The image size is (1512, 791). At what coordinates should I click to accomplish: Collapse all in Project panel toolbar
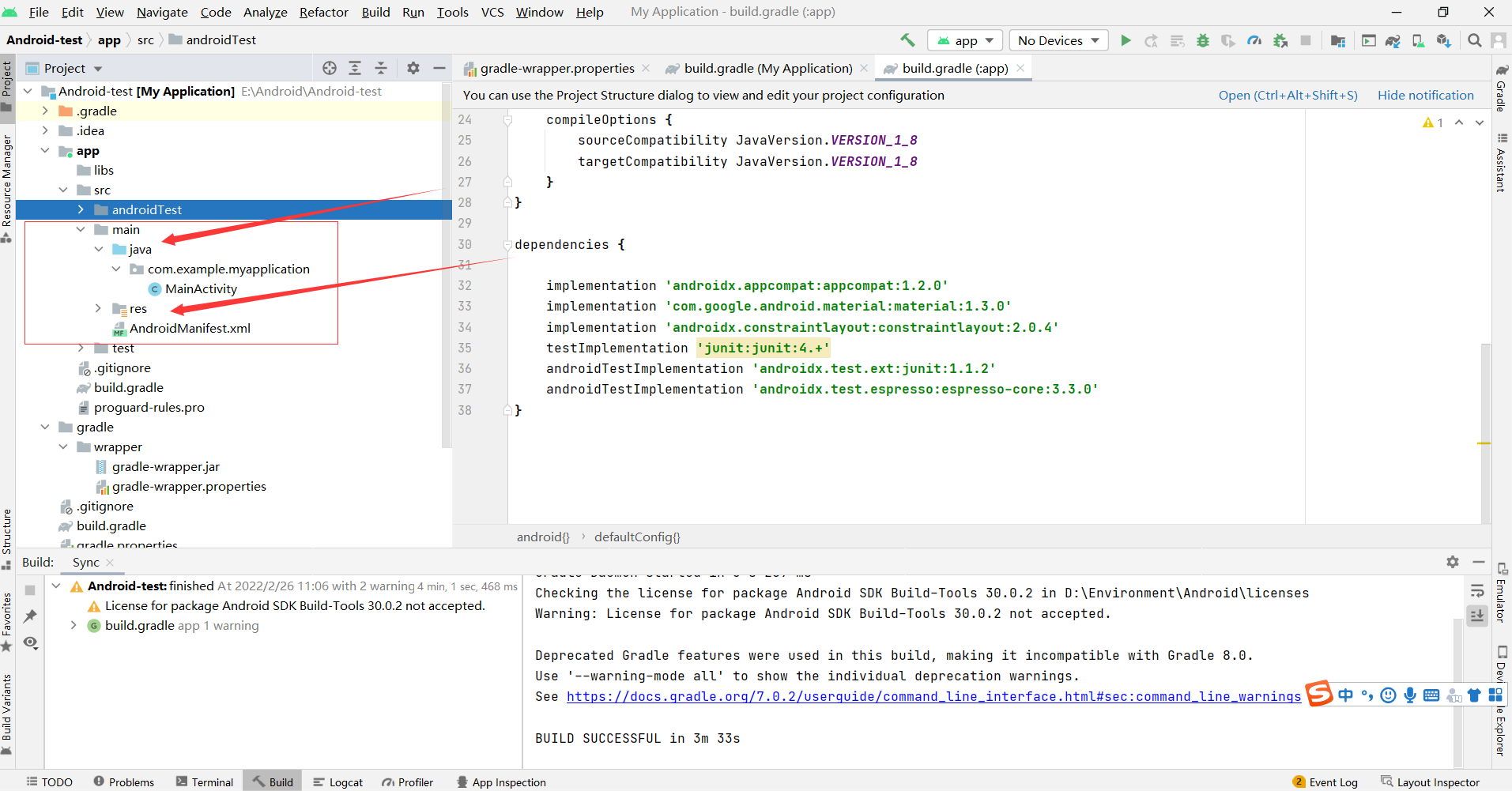pyautogui.click(x=381, y=68)
